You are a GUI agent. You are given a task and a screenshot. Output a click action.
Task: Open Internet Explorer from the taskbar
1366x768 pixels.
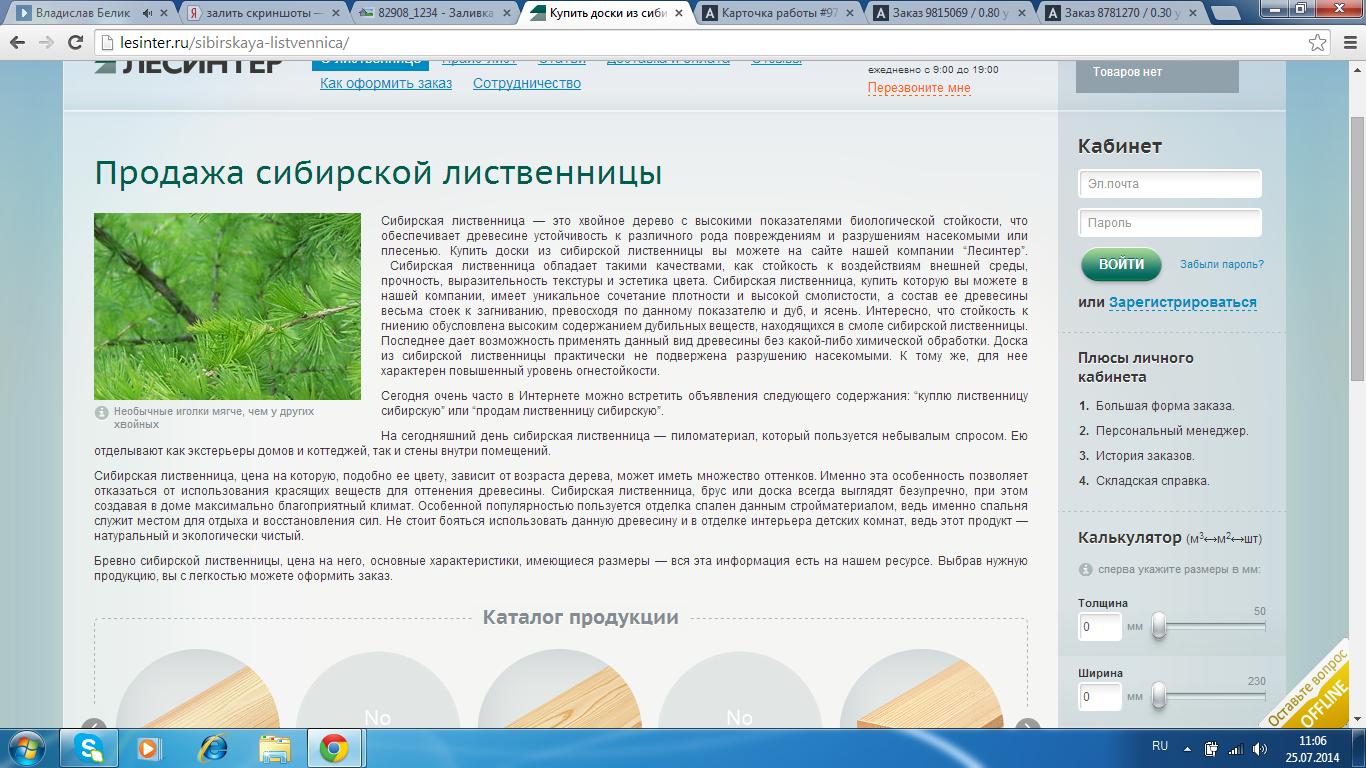[x=213, y=748]
